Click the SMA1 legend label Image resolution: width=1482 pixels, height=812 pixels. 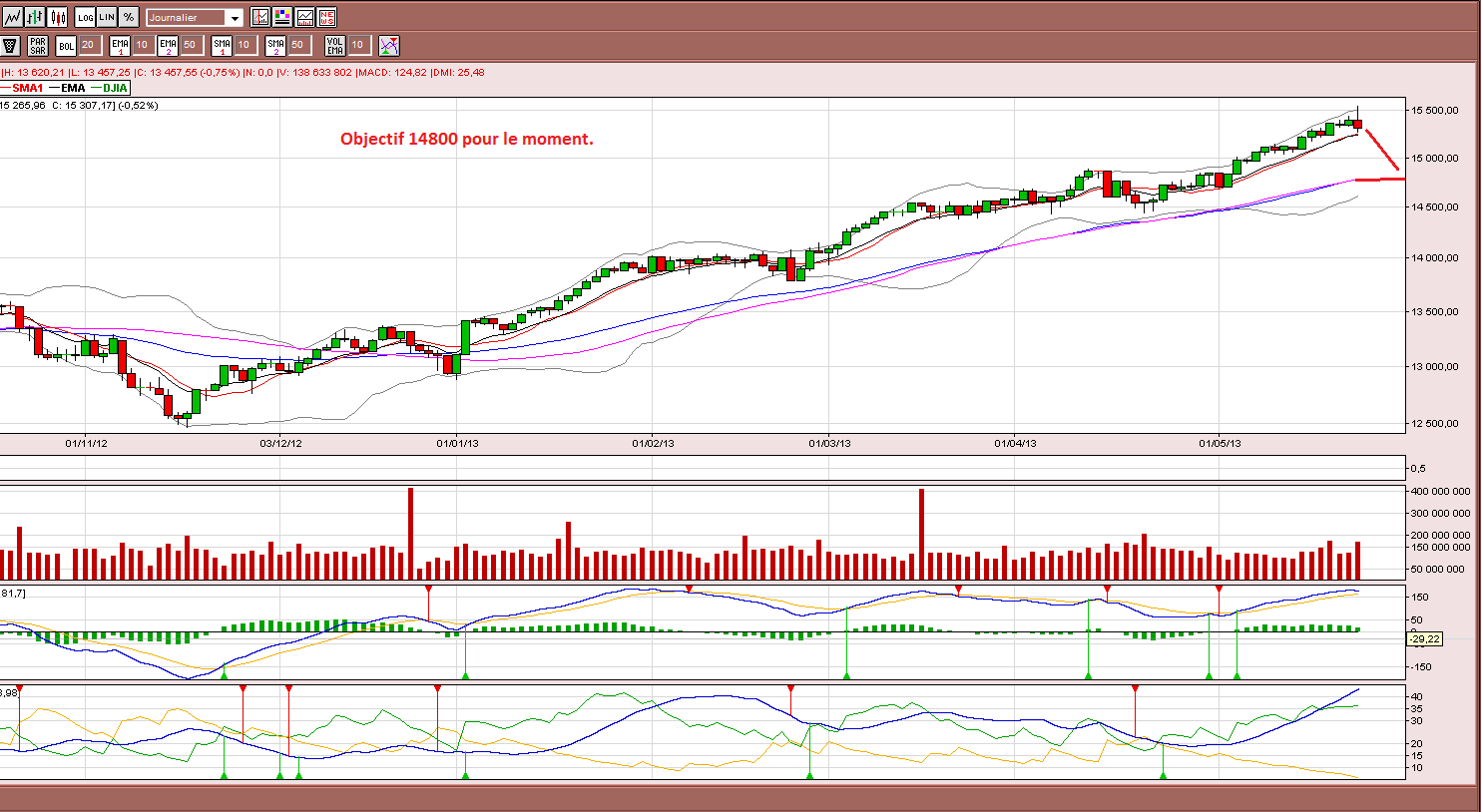(x=27, y=88)
